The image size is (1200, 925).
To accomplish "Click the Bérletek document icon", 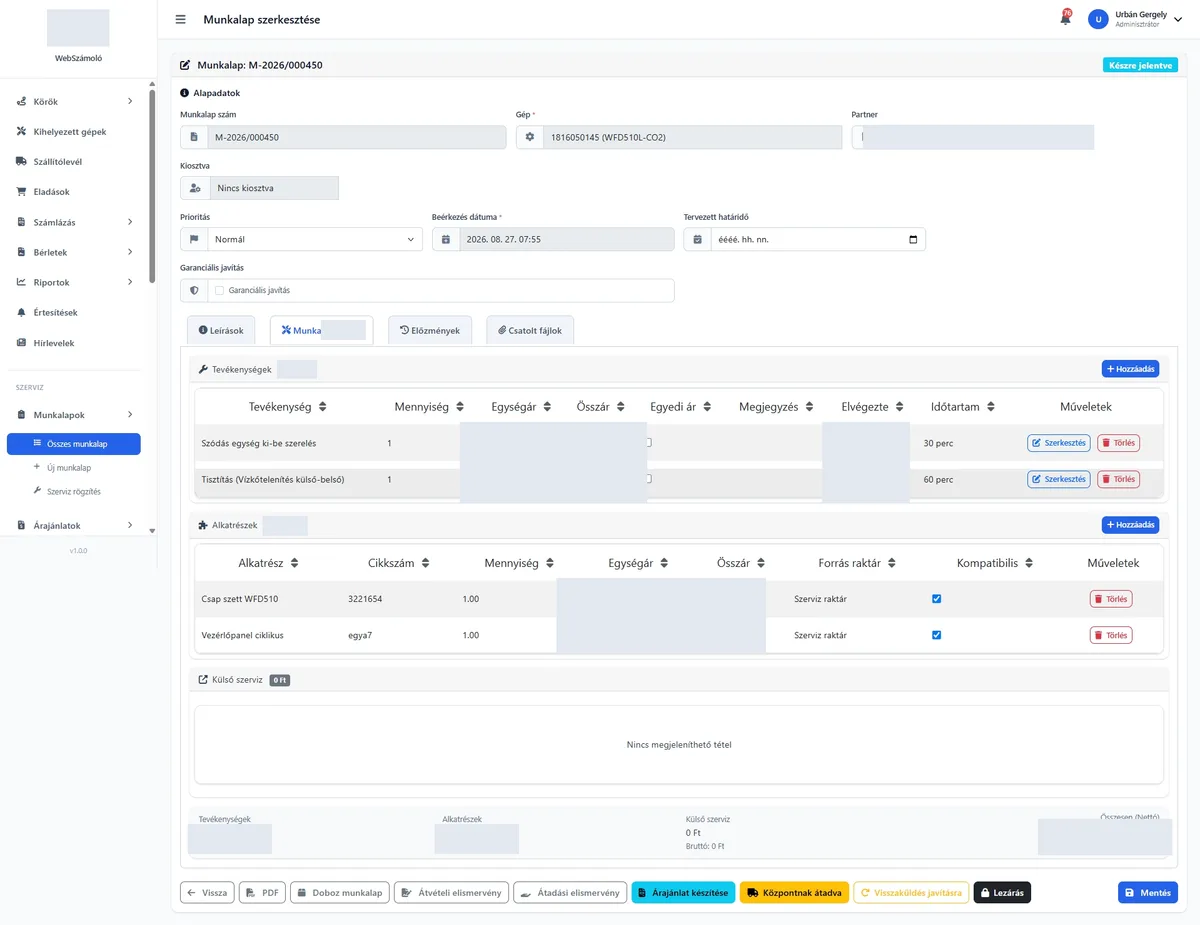I will 21,252.
